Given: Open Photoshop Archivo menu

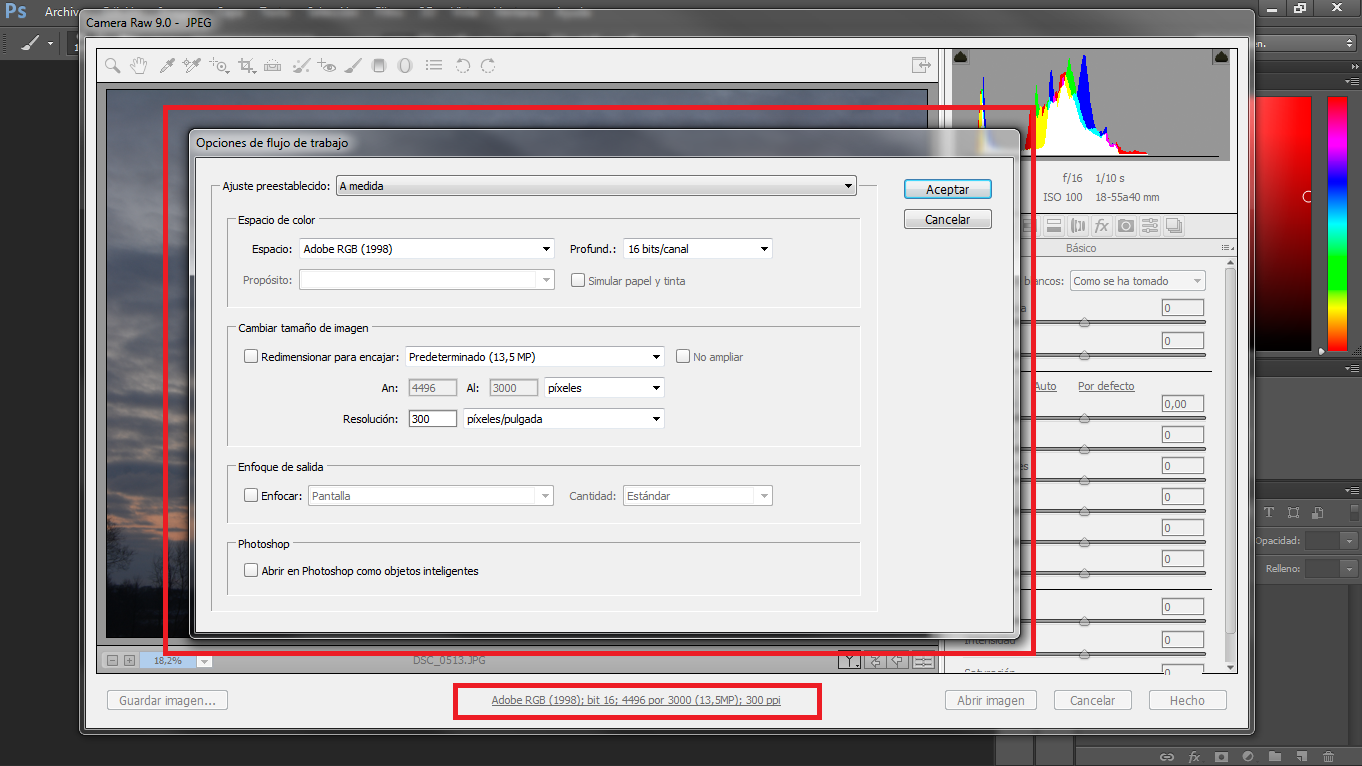Looking at the screenshot, I should coord(63,13).
